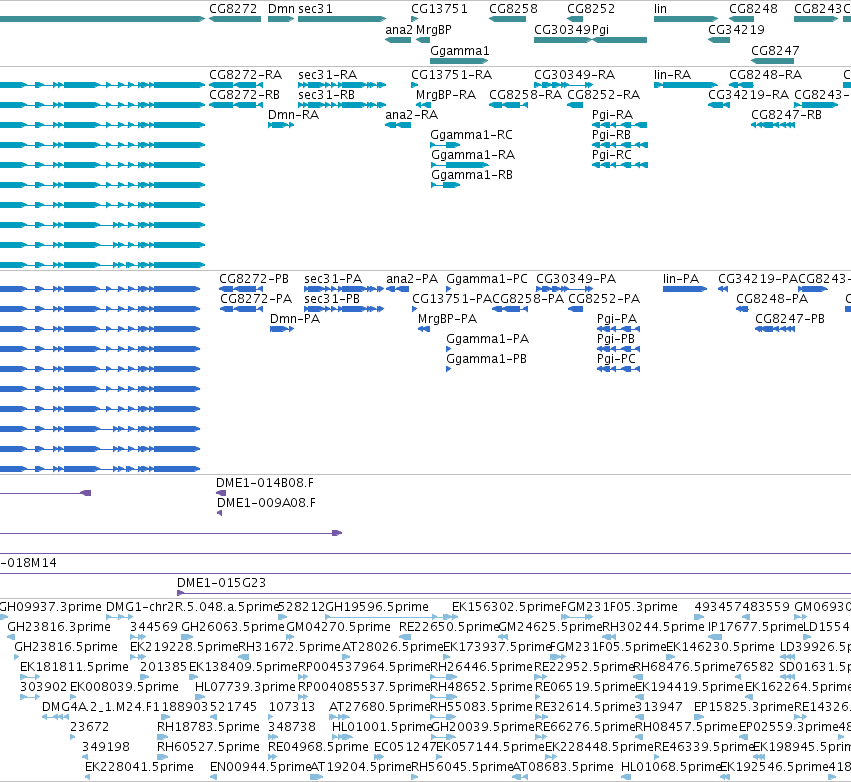This screenshot has height=782, width=851.
Task: Select the Ggamma1-RB transcript label
Action: [x=472, y=175]
